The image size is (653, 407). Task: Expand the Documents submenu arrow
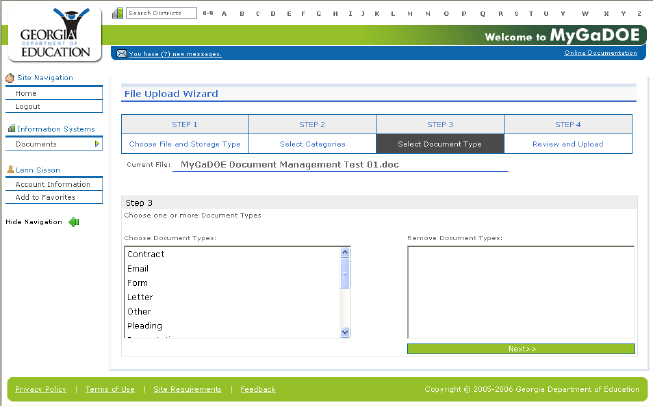[97, 144]
